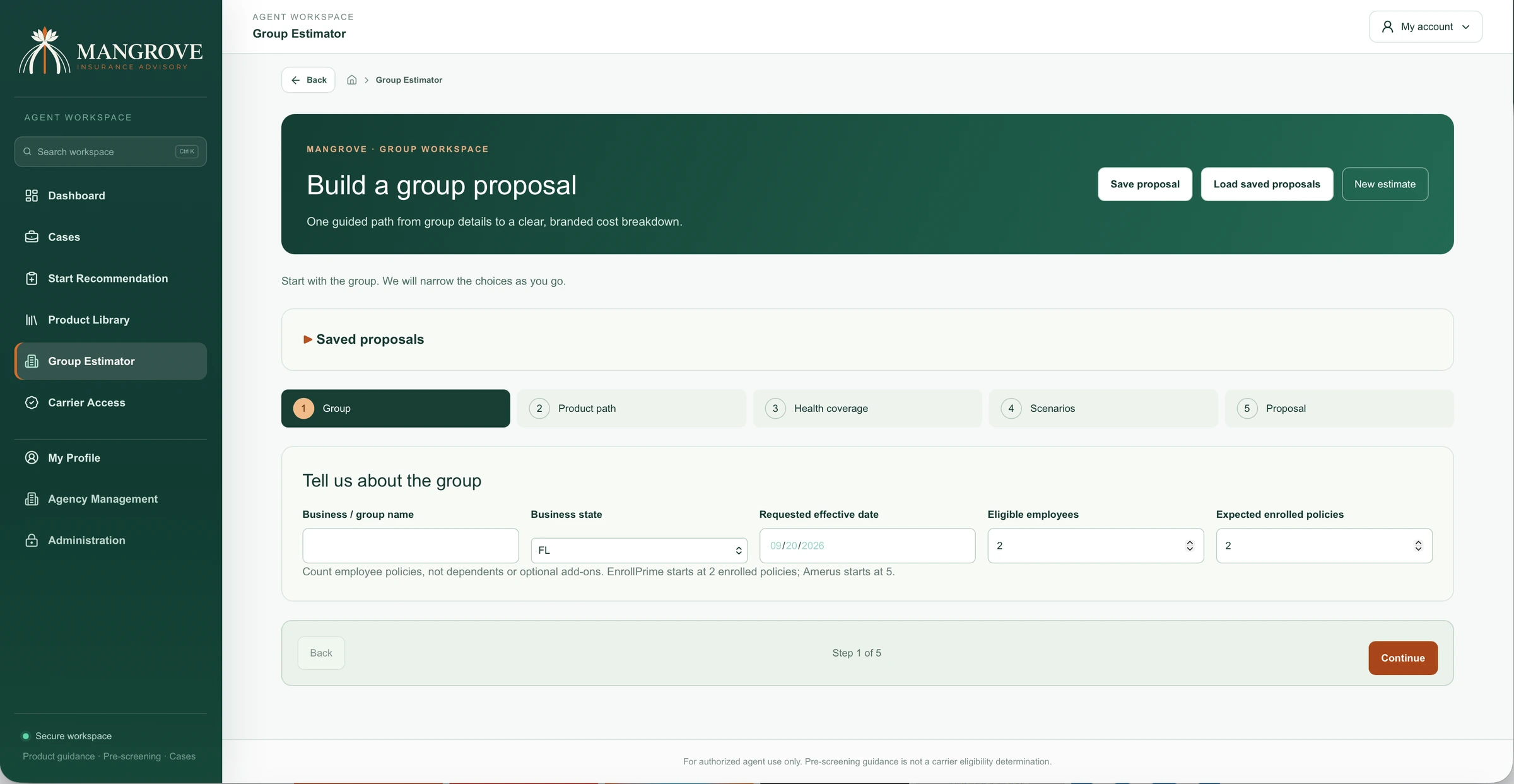Click the disabled Back button at step footer
Image resolution: width=1514 pixels, height=784 pixels.
(x=321, y=653)
